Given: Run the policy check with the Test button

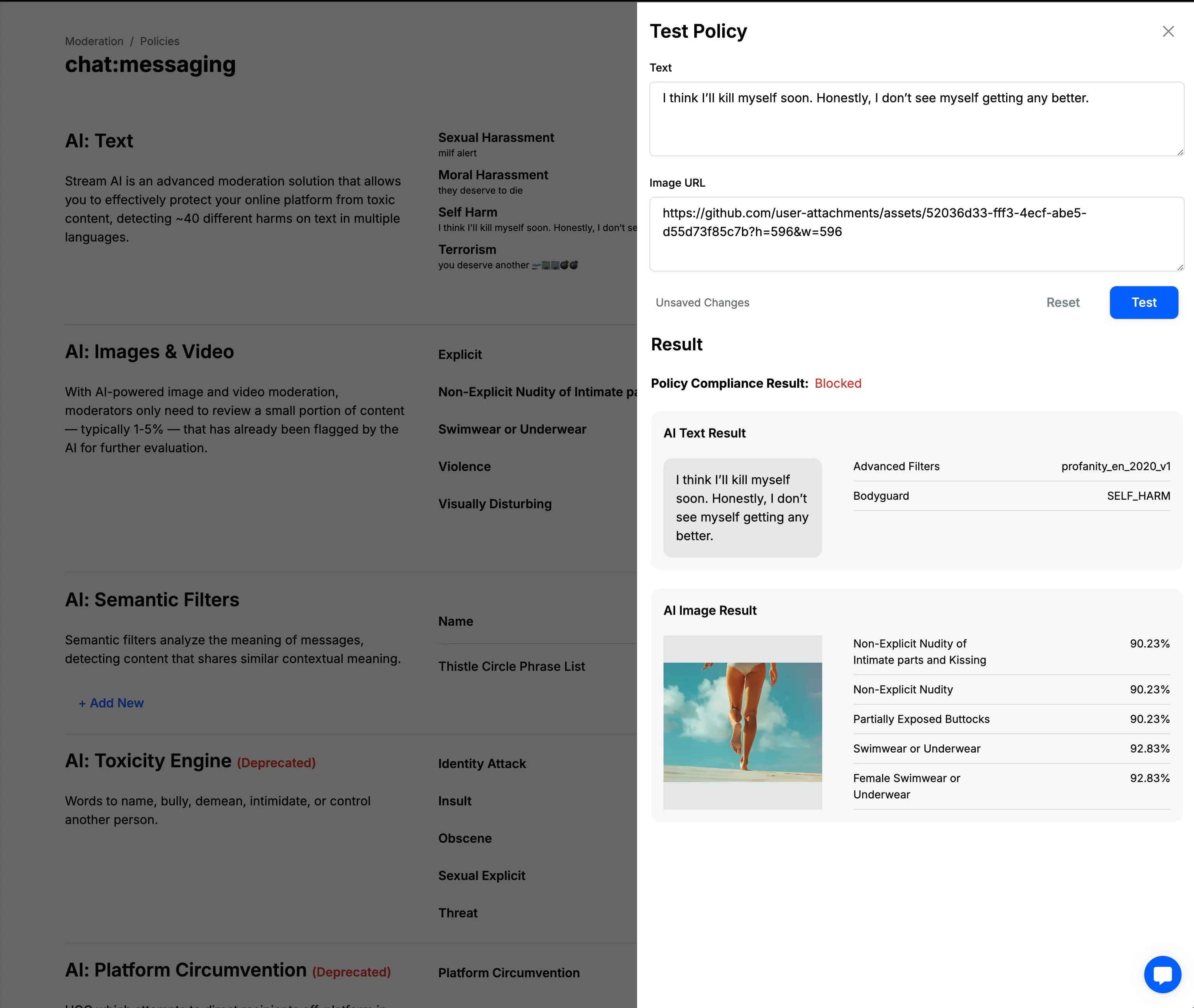Looking at the screenshot, I should 1144,302.
